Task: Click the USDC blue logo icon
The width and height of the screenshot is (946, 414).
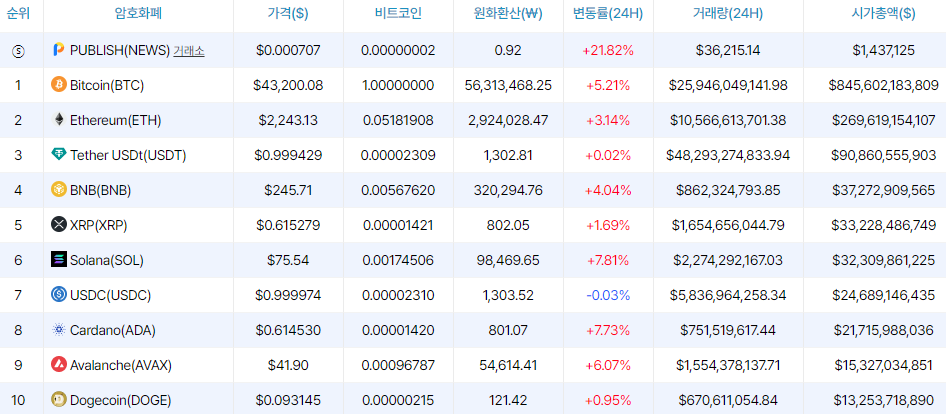Action: click(x=59, y=295)
